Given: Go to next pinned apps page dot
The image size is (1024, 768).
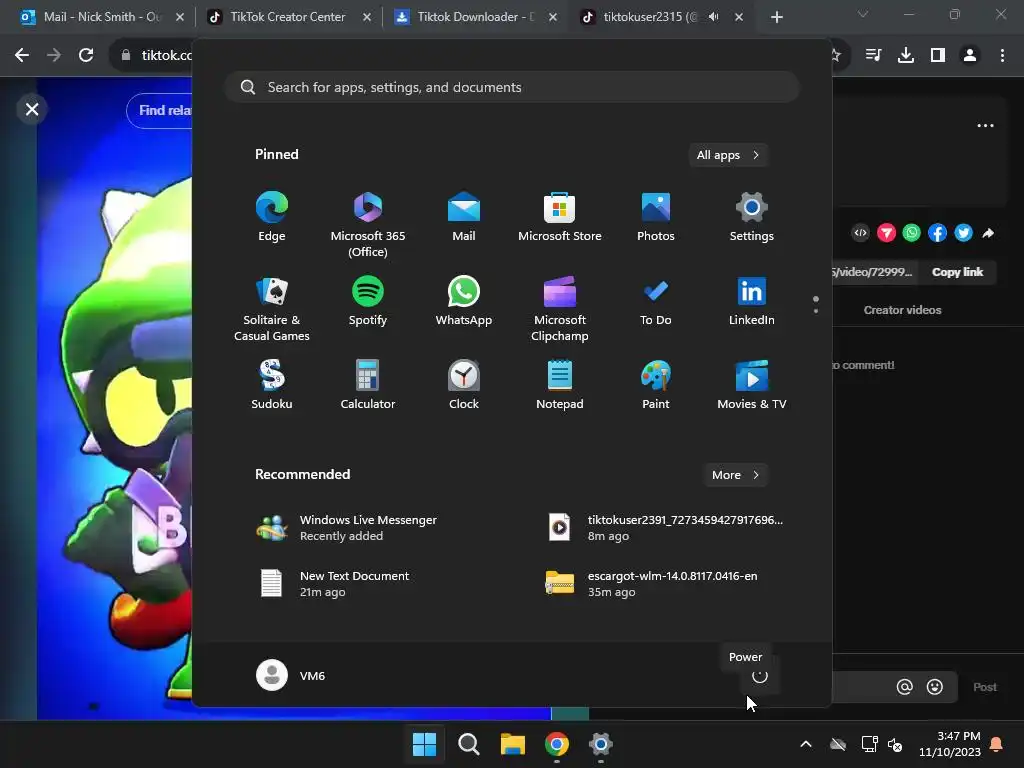Looking at the screenshot, I should [816, 311].
